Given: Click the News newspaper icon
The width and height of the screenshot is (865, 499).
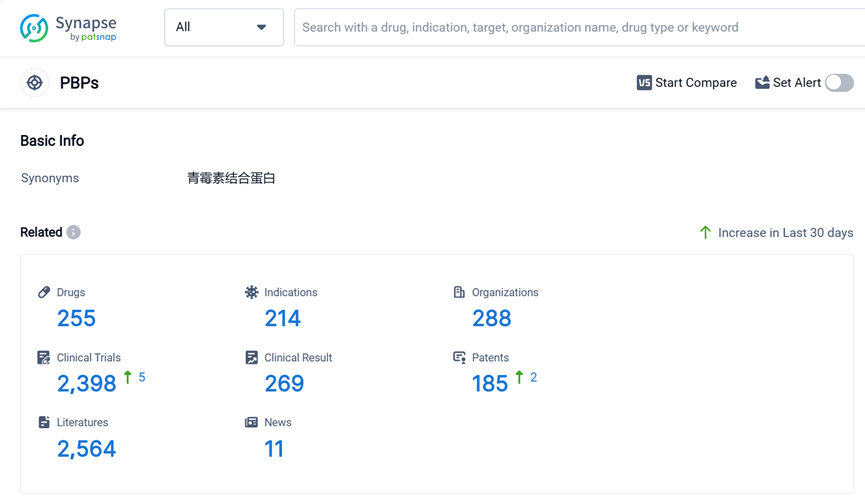Looking at the screenshot, I should click(251, 422).
